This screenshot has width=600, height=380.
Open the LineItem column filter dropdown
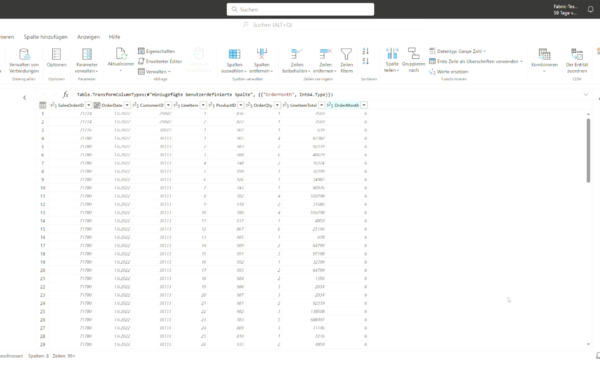[x=203, y=105]
